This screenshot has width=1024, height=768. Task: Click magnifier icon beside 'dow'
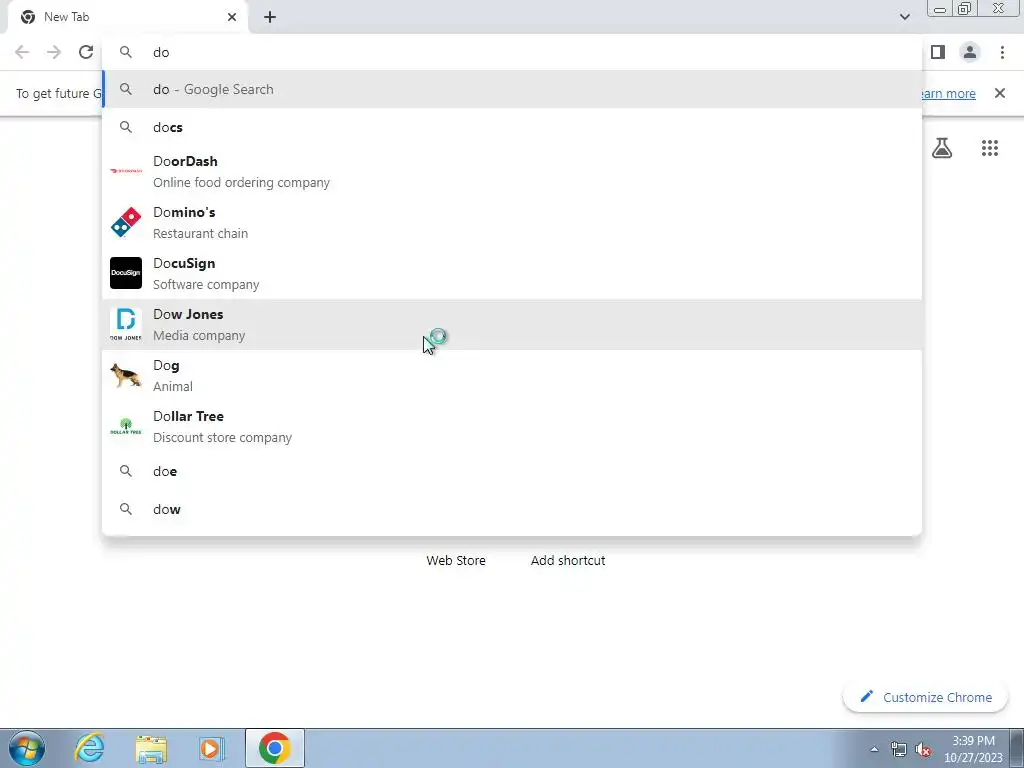pyautogui.click(x=126, y=509)
